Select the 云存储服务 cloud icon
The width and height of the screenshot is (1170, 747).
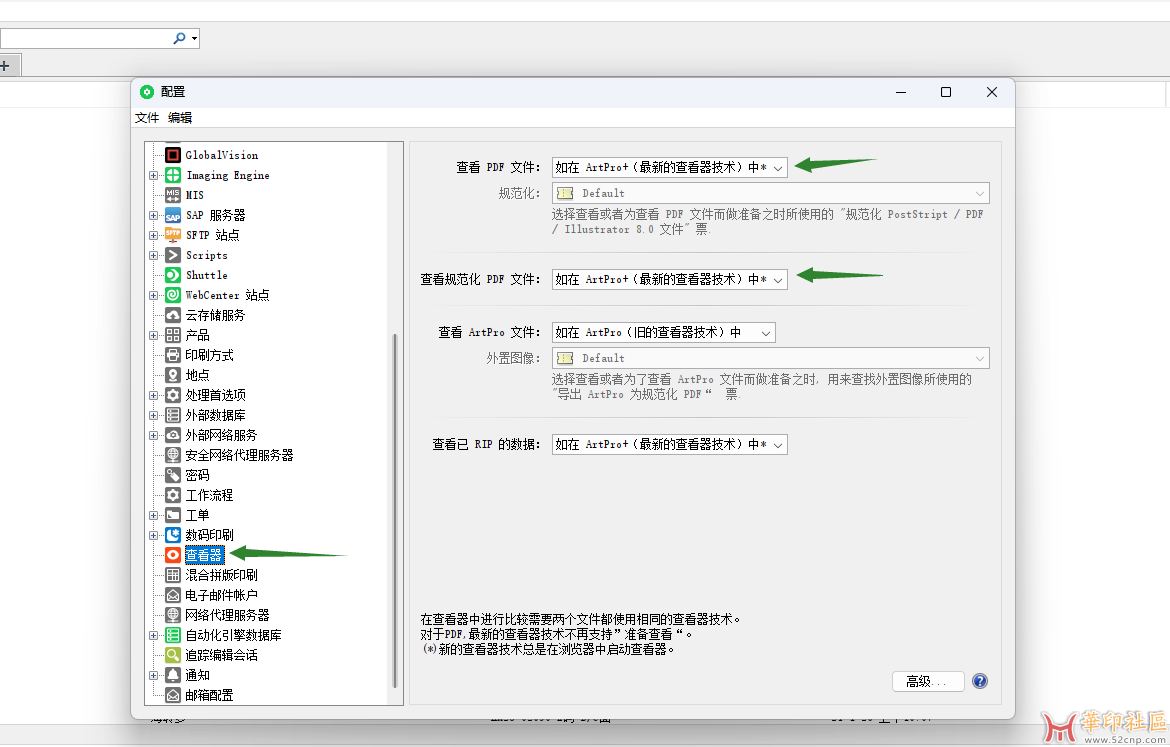pos(173,315)
